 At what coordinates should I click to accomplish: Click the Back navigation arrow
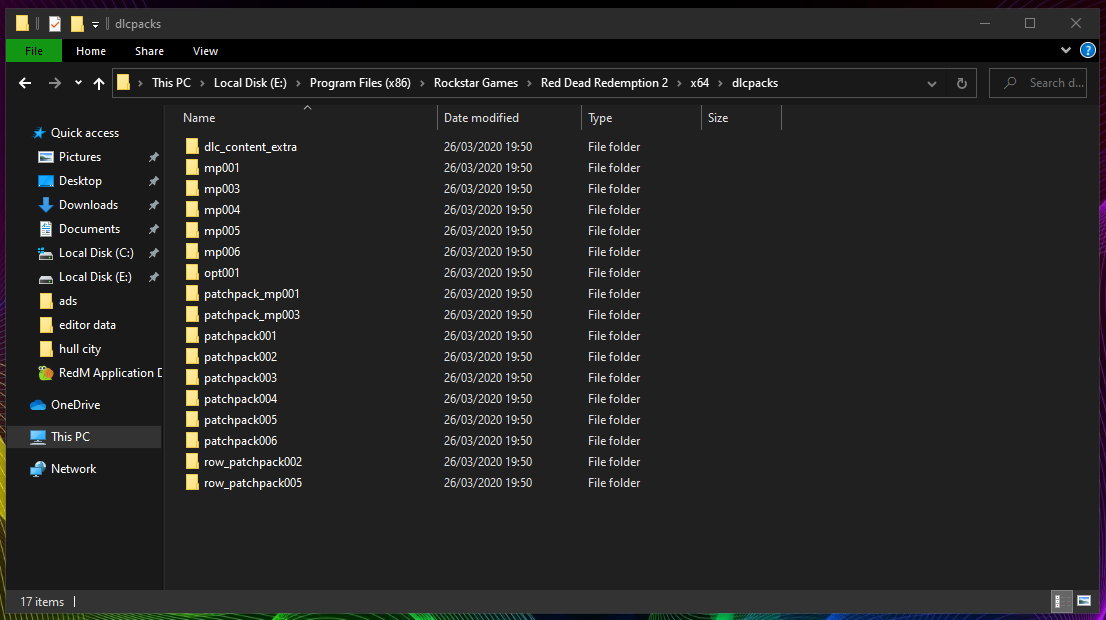coord(25,83)
